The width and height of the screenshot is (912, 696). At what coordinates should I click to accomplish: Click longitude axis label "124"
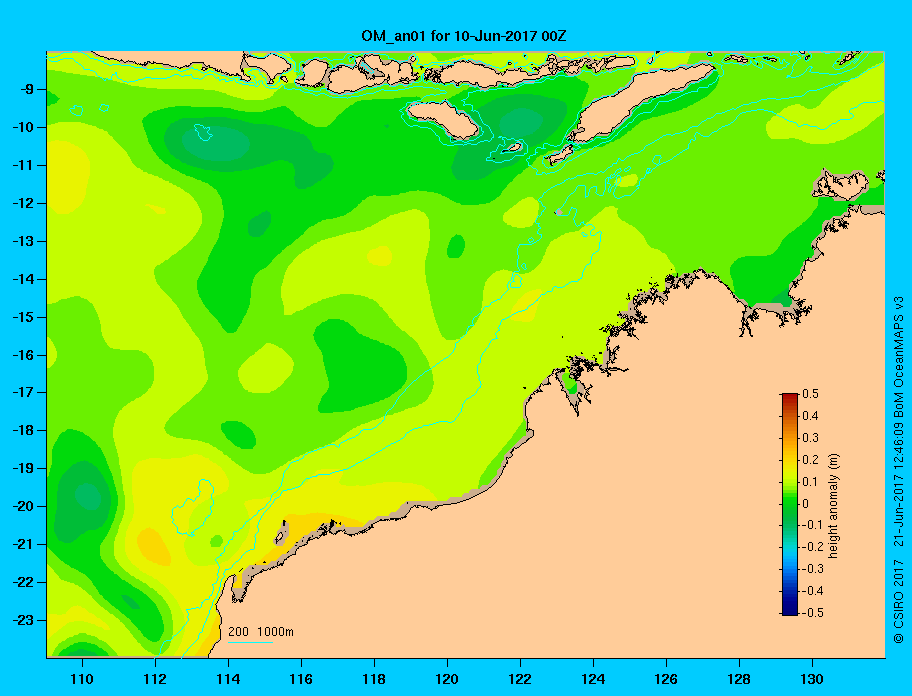[593, 679]
